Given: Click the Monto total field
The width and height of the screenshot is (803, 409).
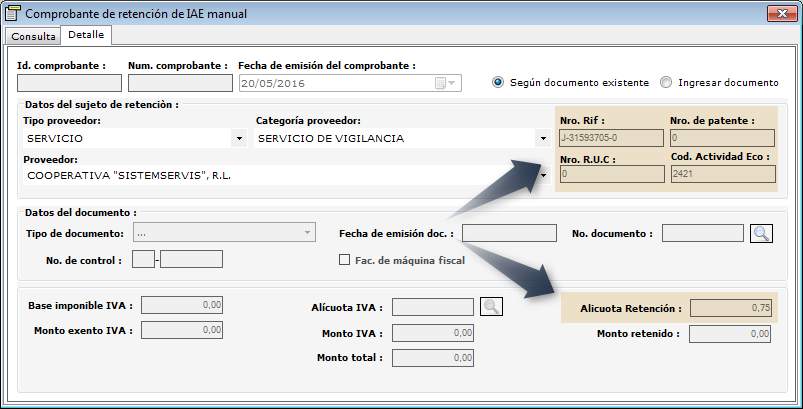Looking at the screenshot, I should 433,358.
